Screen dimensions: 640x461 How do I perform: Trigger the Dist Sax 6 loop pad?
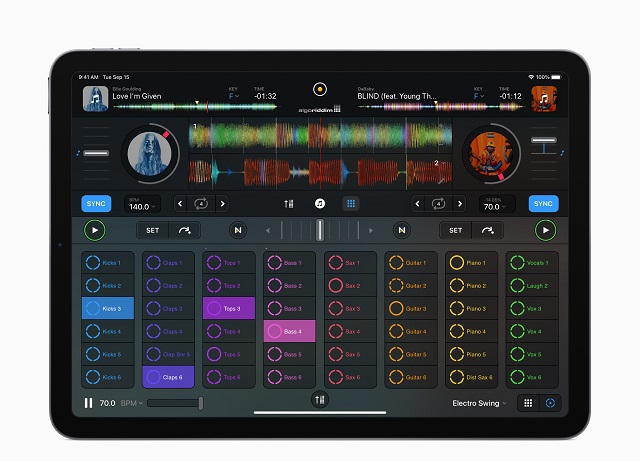471,377
